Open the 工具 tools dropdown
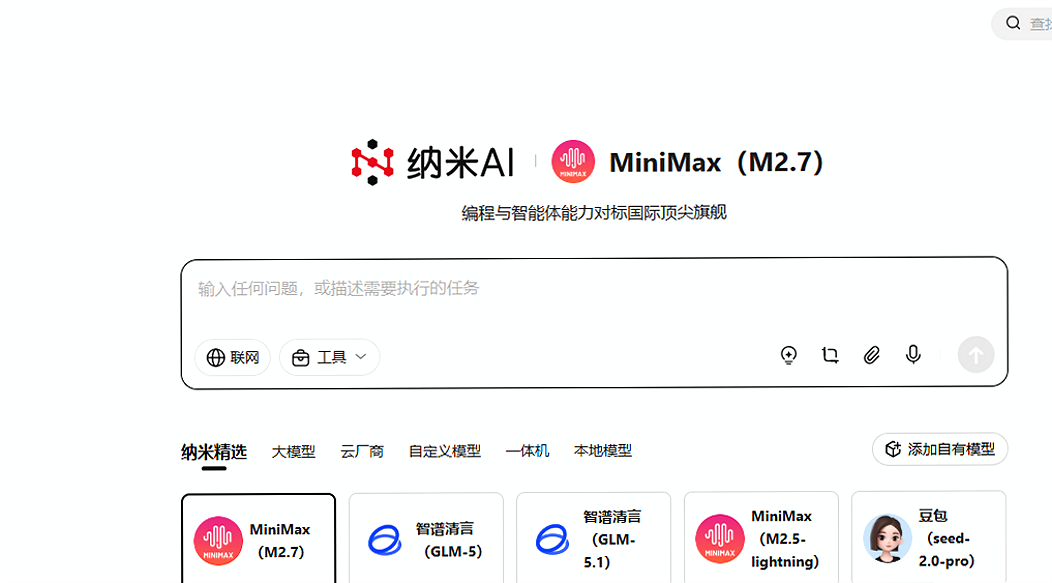Image resolution: width=1052 pixels, height=583 pixels. coord(329,358)
